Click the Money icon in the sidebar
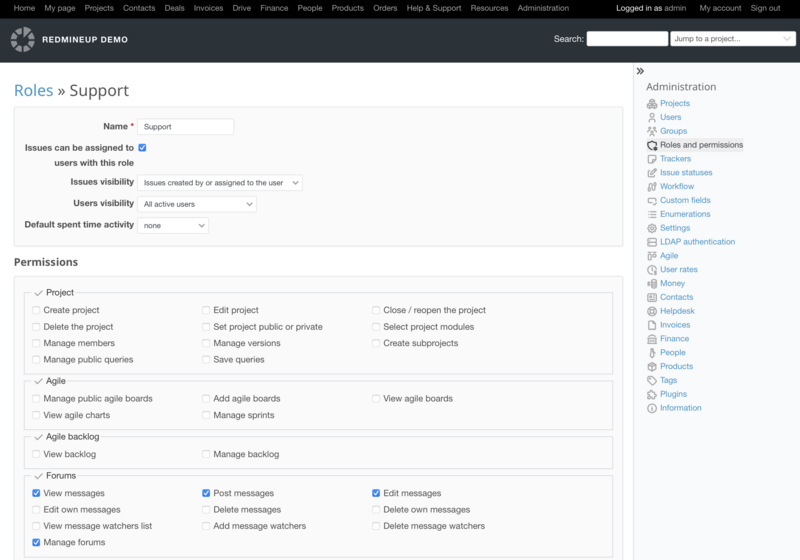This screenshot has width=800, height=560. point(652,283)
